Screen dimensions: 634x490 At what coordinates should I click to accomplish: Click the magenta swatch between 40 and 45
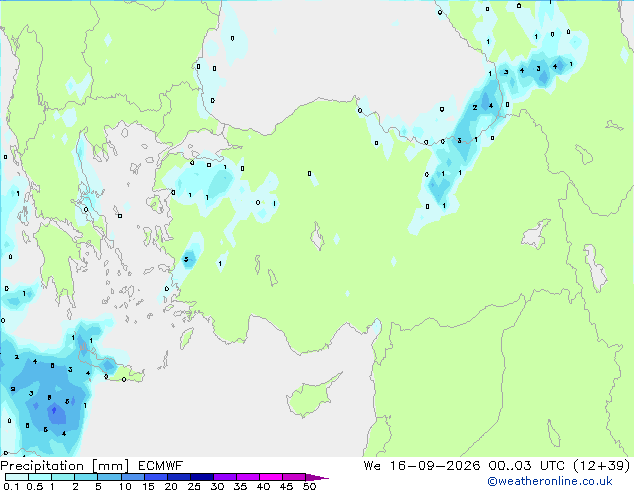271,477
